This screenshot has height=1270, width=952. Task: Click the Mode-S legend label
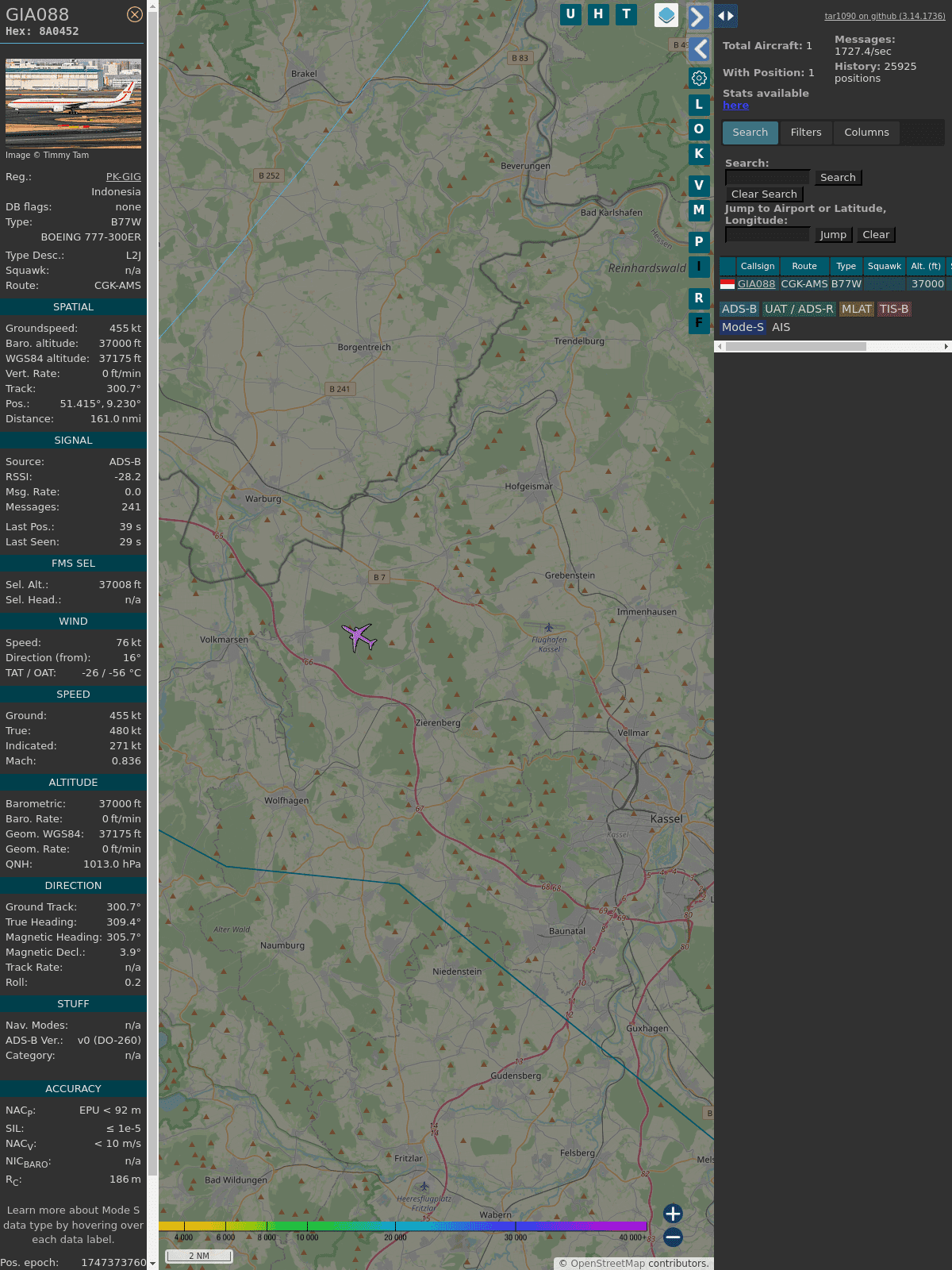click(743, 327)
